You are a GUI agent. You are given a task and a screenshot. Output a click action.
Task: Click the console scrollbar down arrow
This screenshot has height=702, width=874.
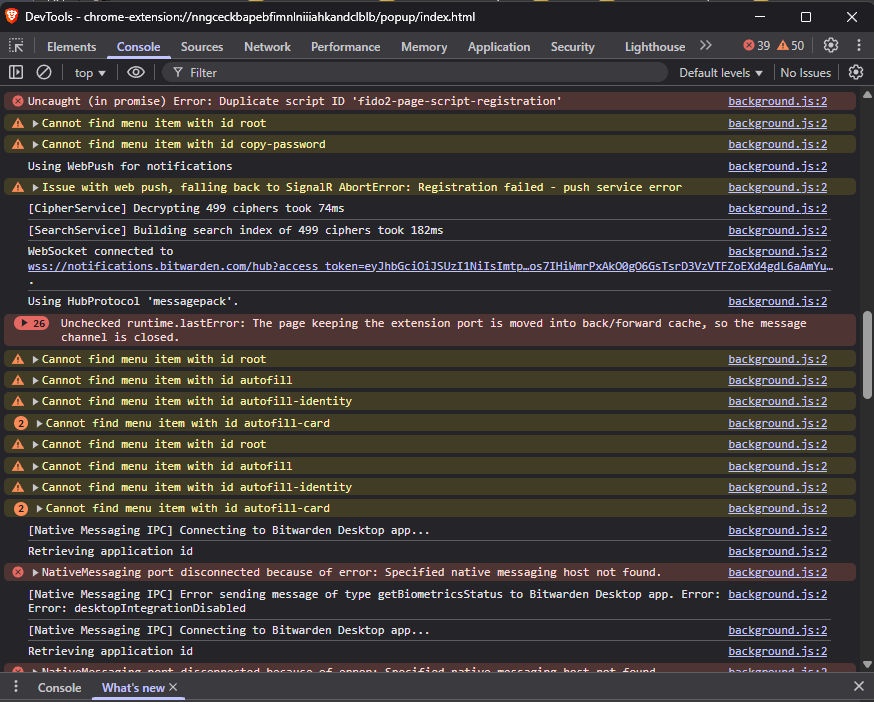(x=867, y=664)
